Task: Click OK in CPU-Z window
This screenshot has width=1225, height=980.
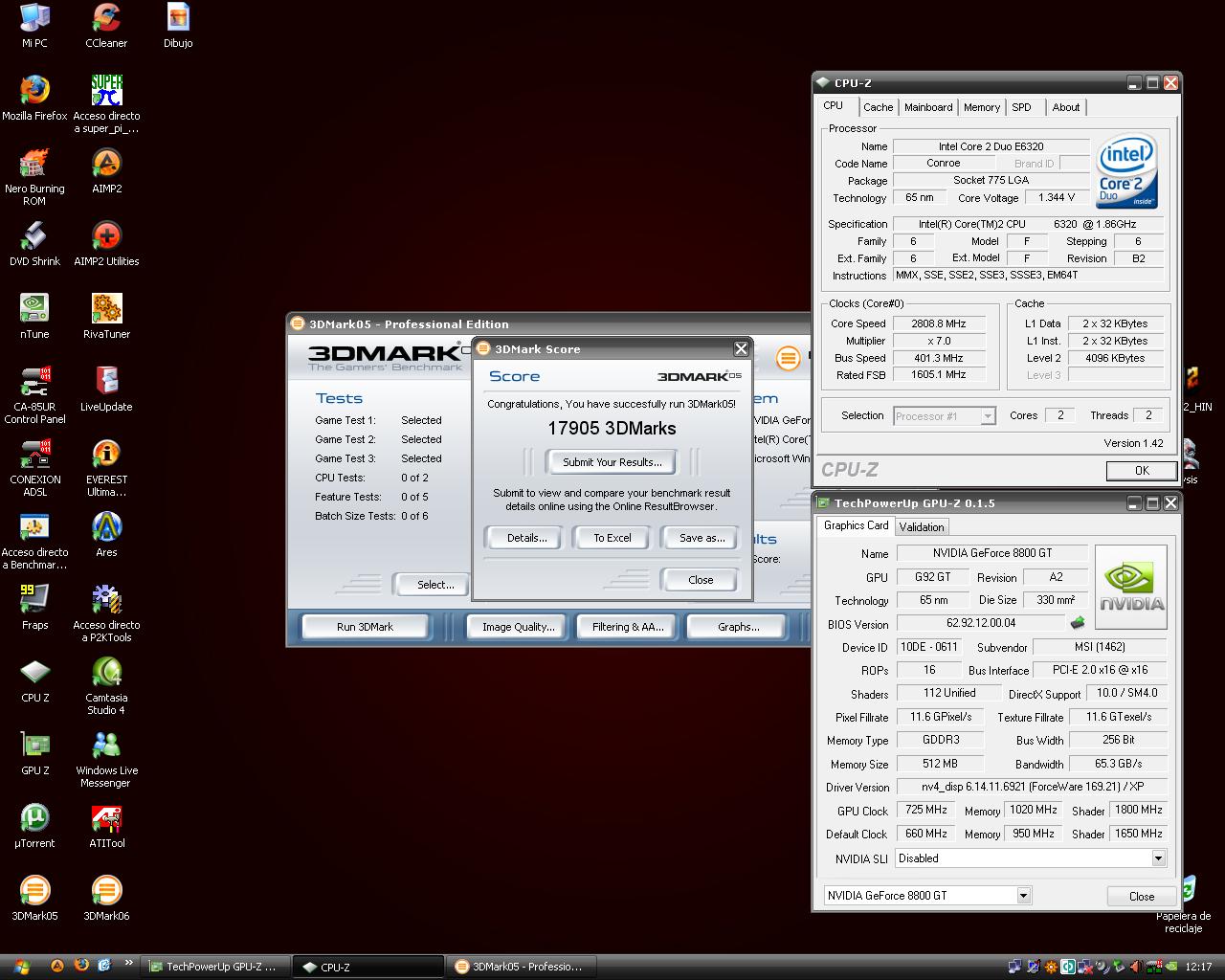Action: click(x=1142, y=471)
